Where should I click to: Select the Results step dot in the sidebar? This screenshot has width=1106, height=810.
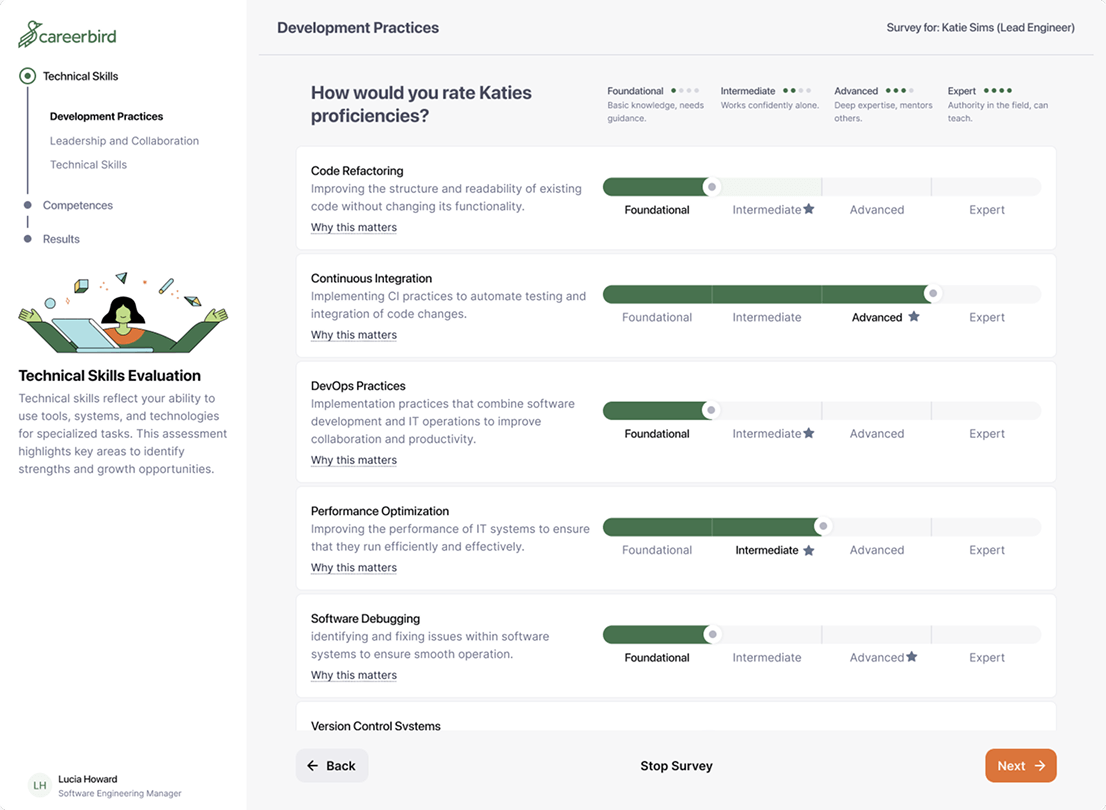28,239
